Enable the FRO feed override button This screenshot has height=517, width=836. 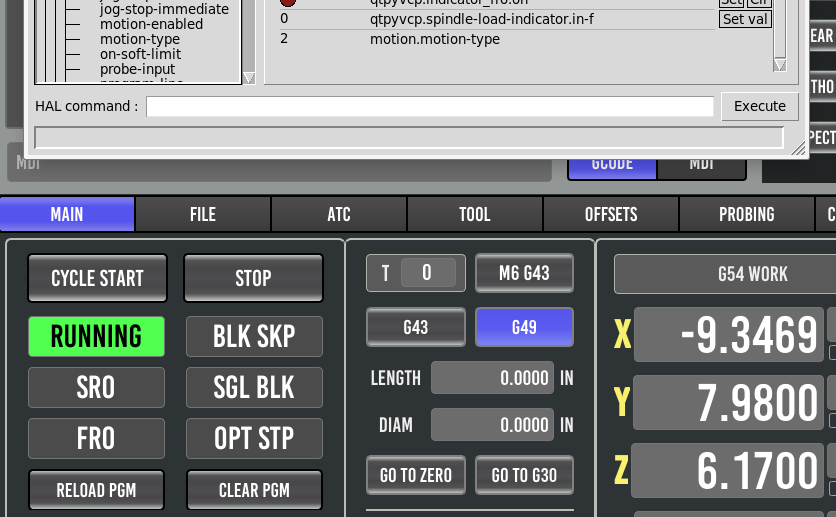97,439
